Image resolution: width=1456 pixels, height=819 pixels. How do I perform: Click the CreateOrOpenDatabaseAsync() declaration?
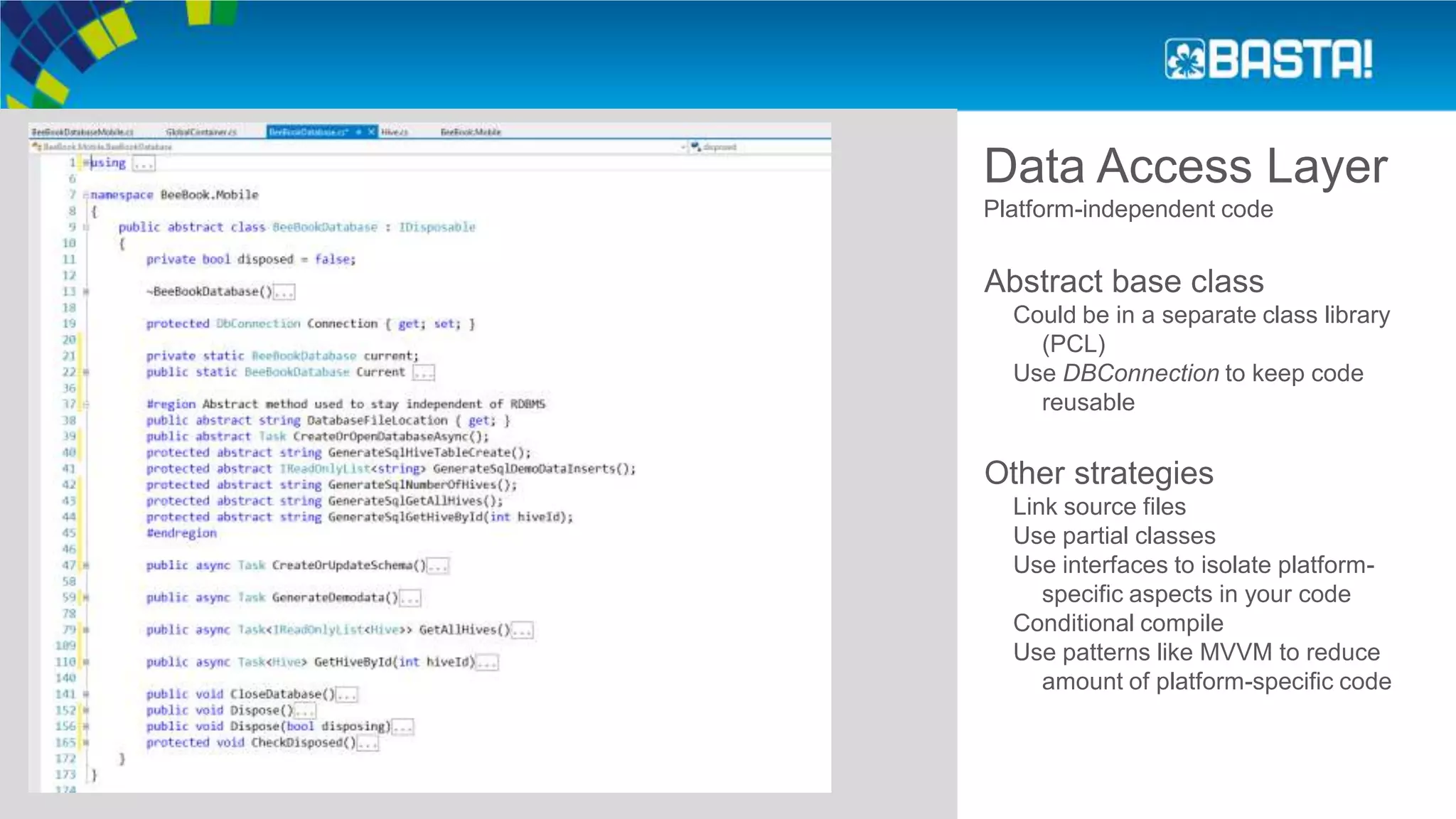[x=317, y=437]
